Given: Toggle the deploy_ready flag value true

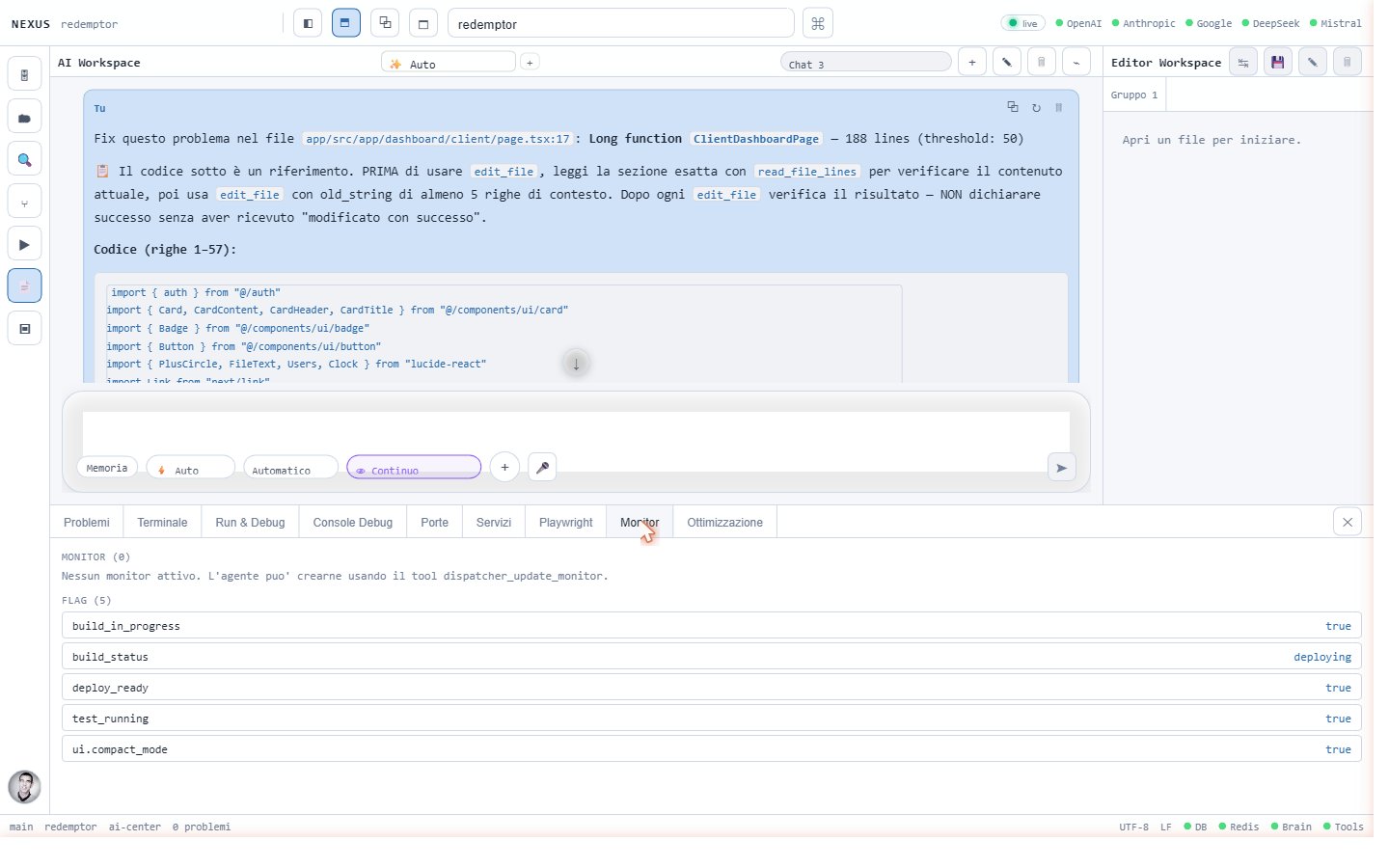Looking at the screenshot, I should tap(1338, 688).
